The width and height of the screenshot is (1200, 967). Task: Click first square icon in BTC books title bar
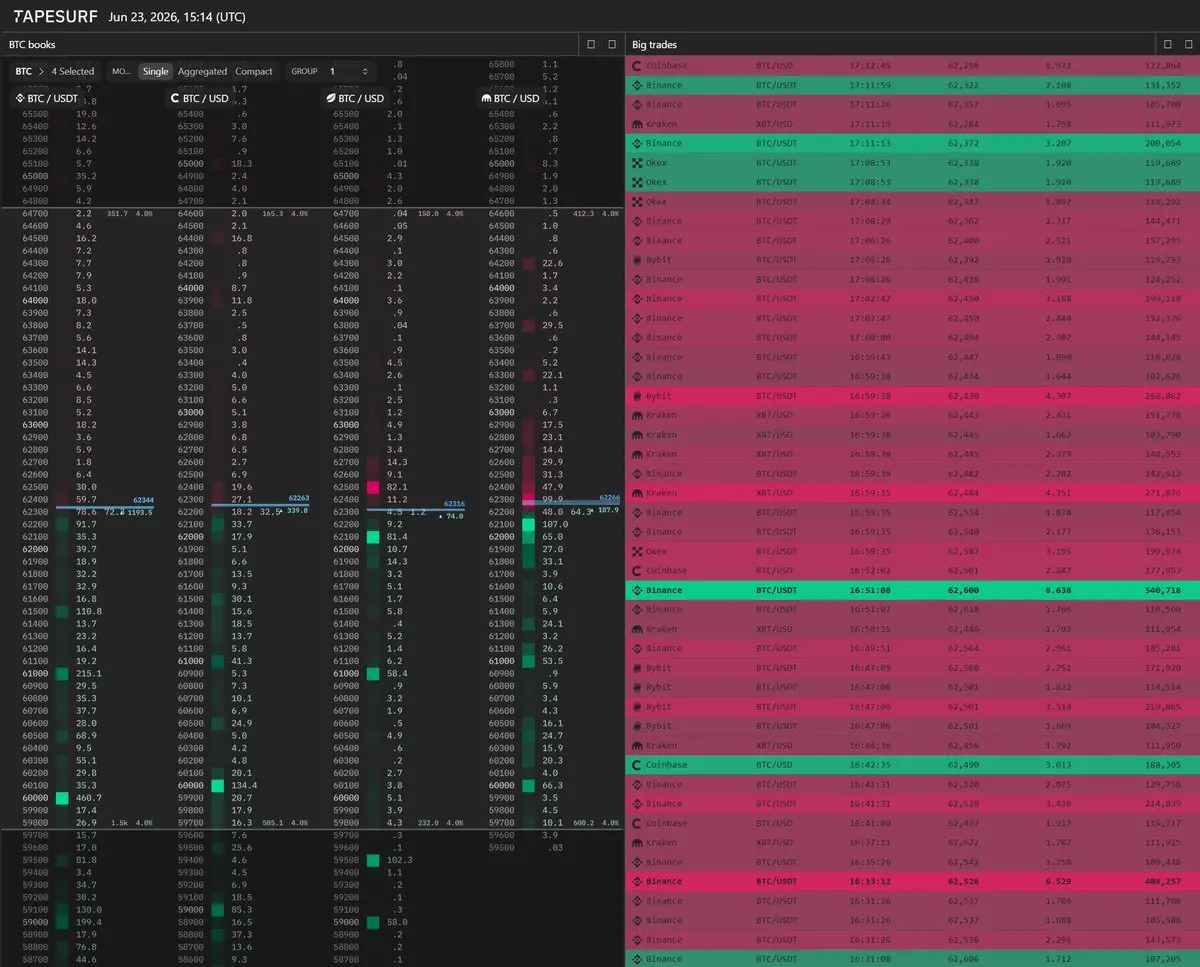tap(591, 44)
